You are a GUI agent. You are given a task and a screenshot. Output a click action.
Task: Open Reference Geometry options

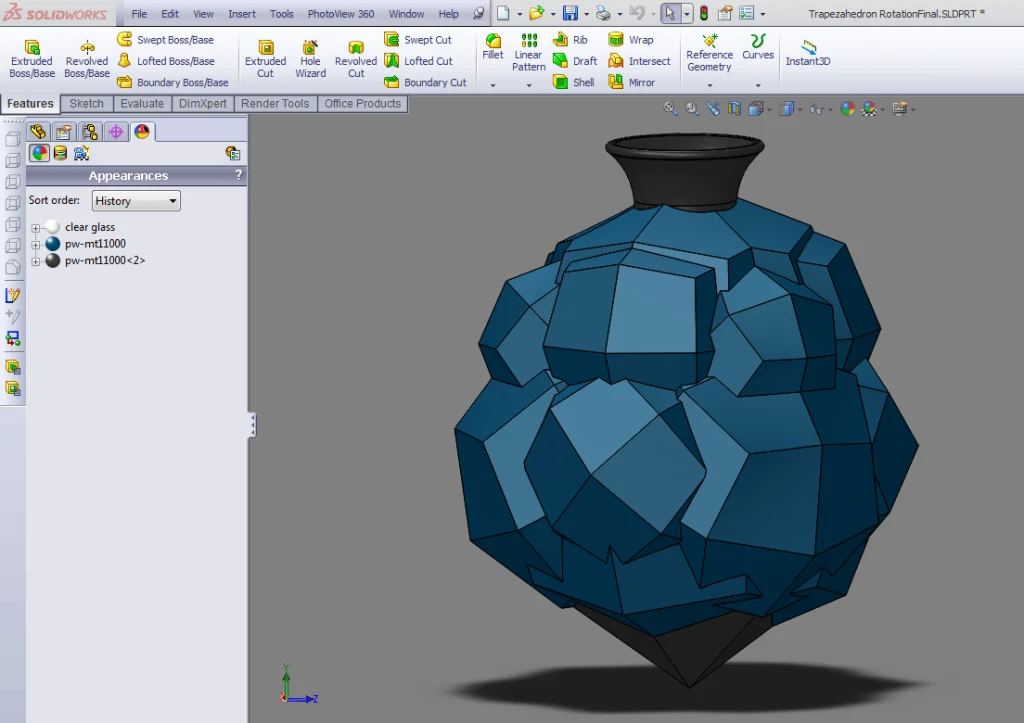(x=709, y=55)
